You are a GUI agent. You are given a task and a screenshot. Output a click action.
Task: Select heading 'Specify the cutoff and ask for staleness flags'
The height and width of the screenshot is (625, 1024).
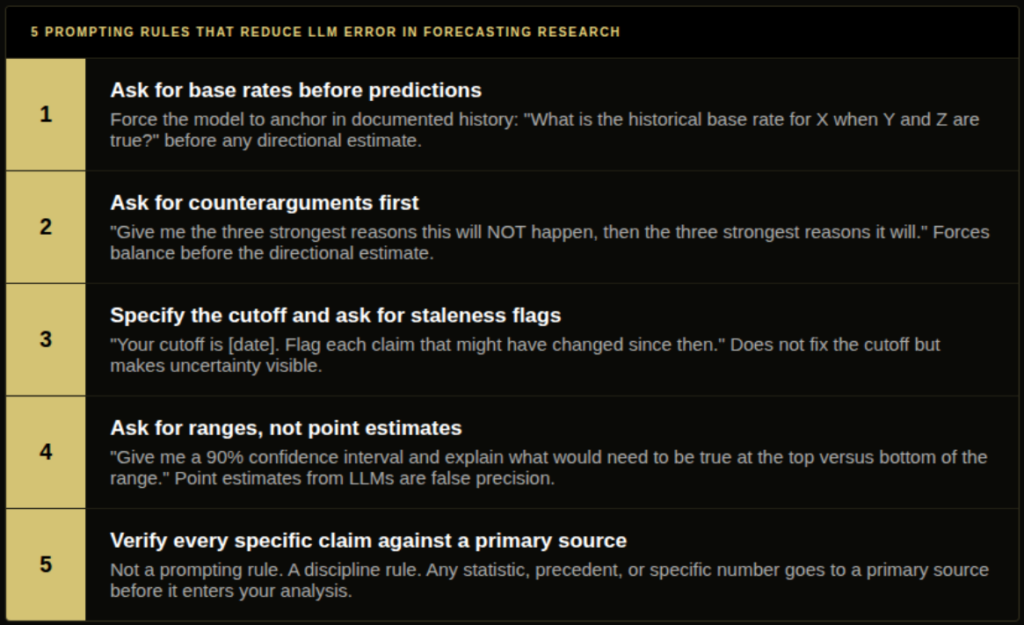click(336, 315)
